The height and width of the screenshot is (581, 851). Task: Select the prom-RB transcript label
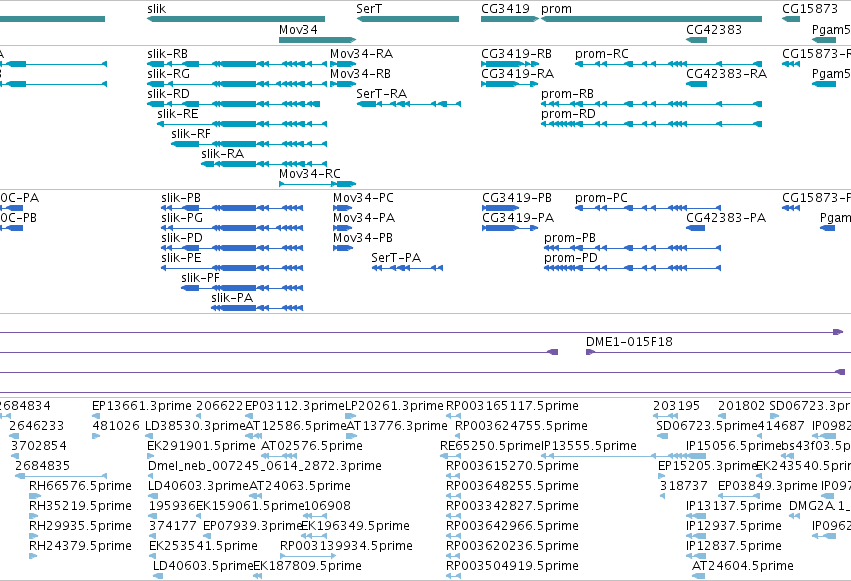[567, 94]
